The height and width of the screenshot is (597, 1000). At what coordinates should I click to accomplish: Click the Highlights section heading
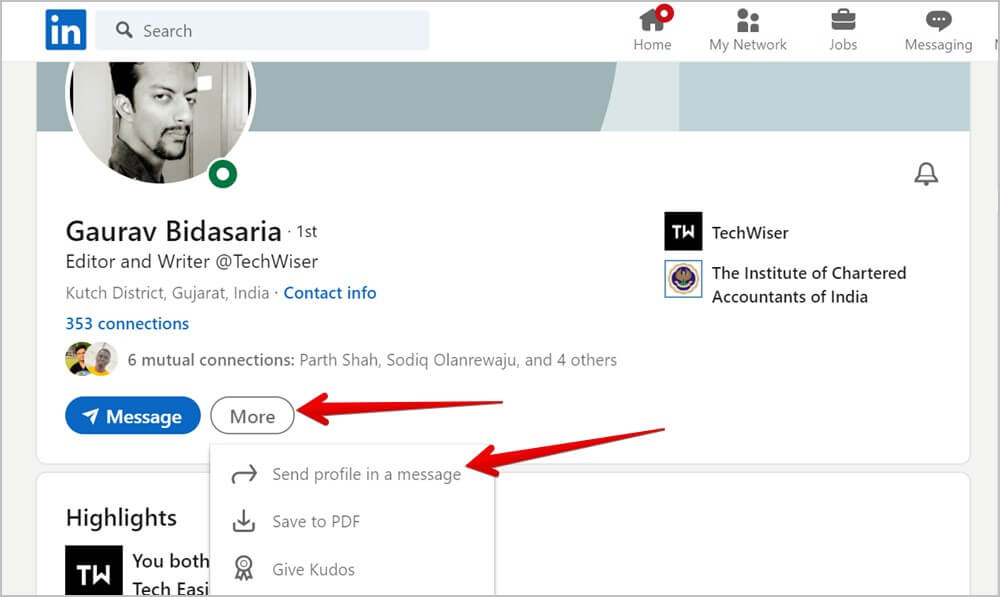click(x=121, y=518)
